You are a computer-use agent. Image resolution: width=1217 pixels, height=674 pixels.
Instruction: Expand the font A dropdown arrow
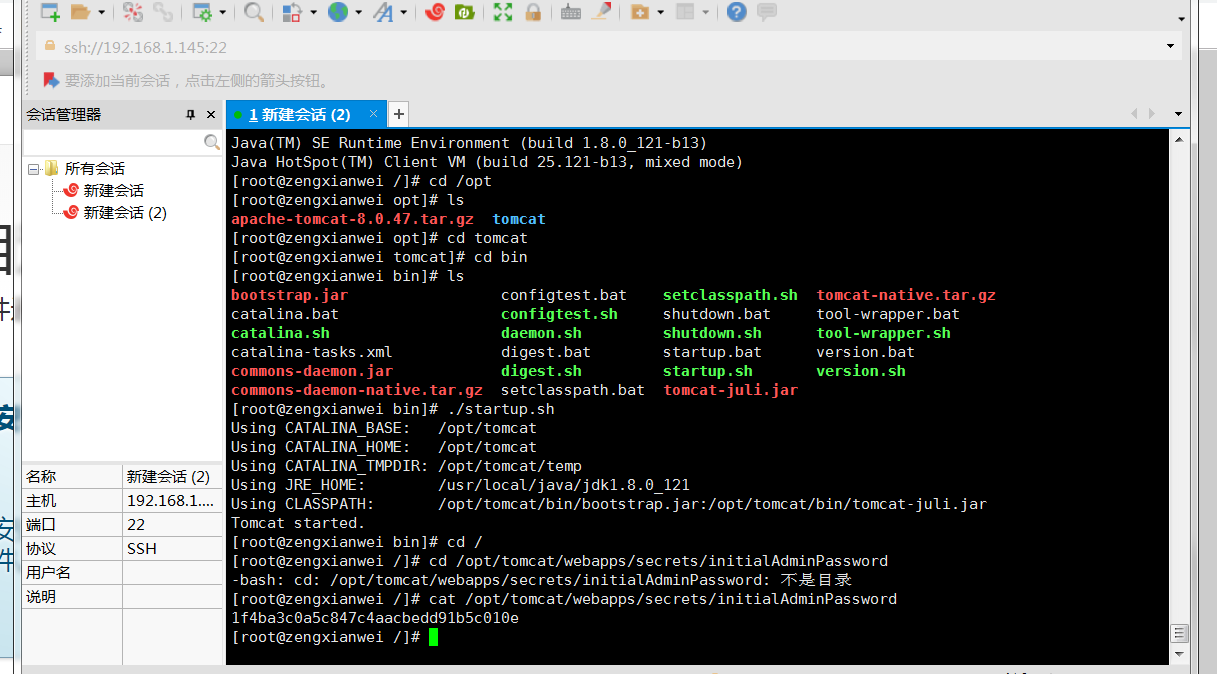pos(404,12)
